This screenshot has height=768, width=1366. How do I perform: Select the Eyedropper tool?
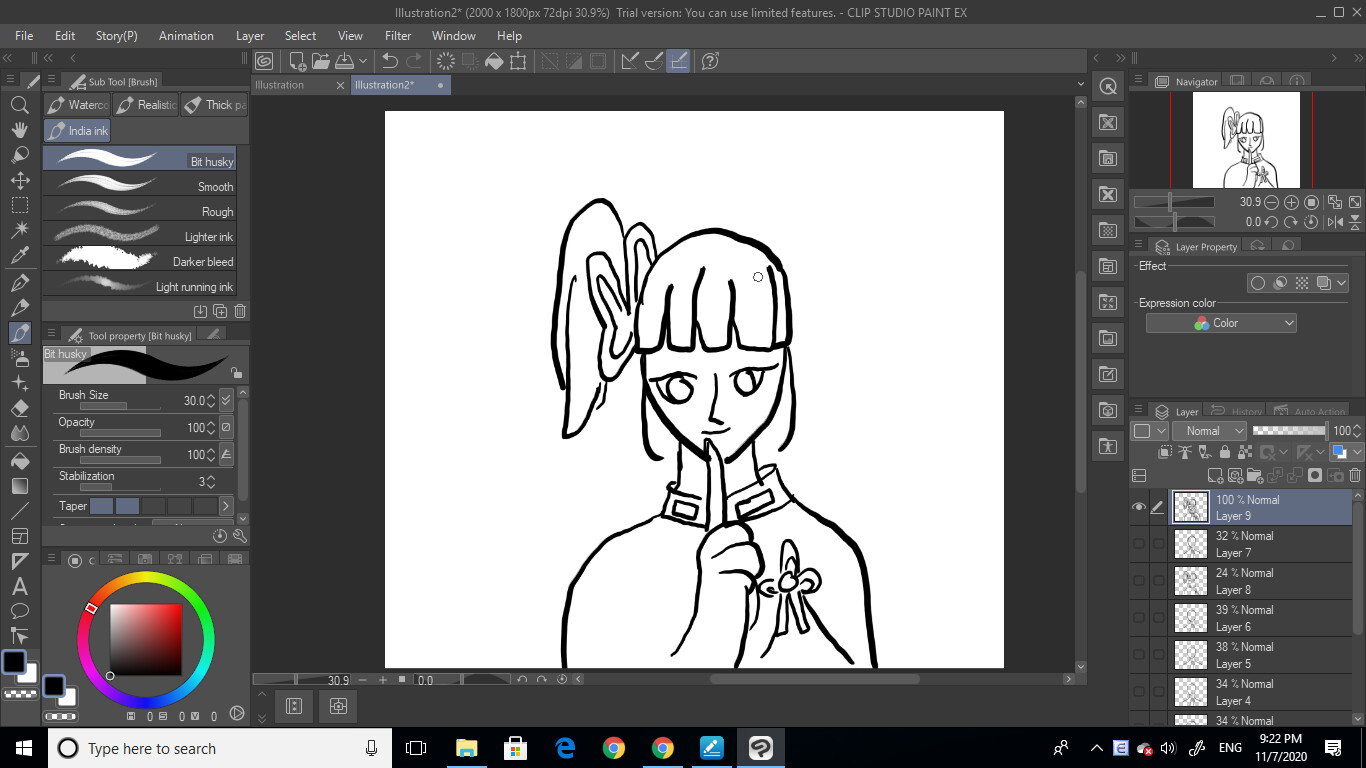point(19,256)
